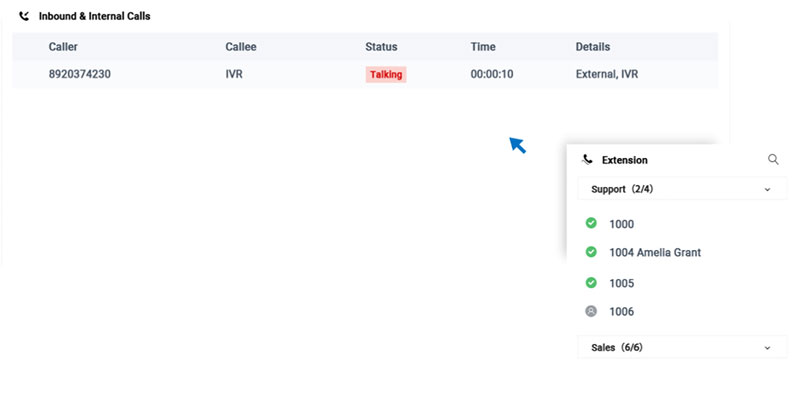
Task: Click the red Talking status badge
Action: pos(386,75)
